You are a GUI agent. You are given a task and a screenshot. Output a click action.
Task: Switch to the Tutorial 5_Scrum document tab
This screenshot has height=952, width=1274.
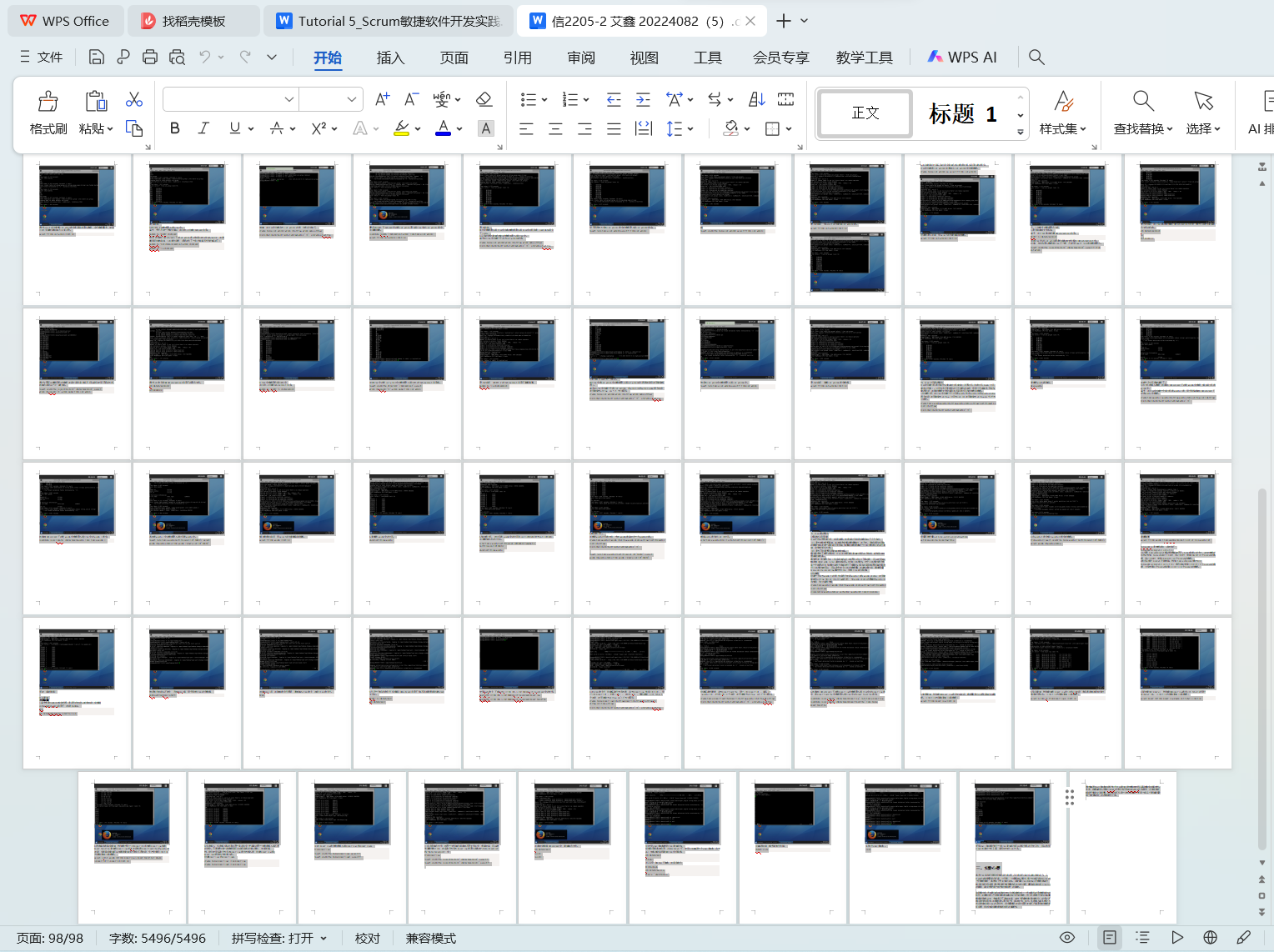tap(389, 21)
